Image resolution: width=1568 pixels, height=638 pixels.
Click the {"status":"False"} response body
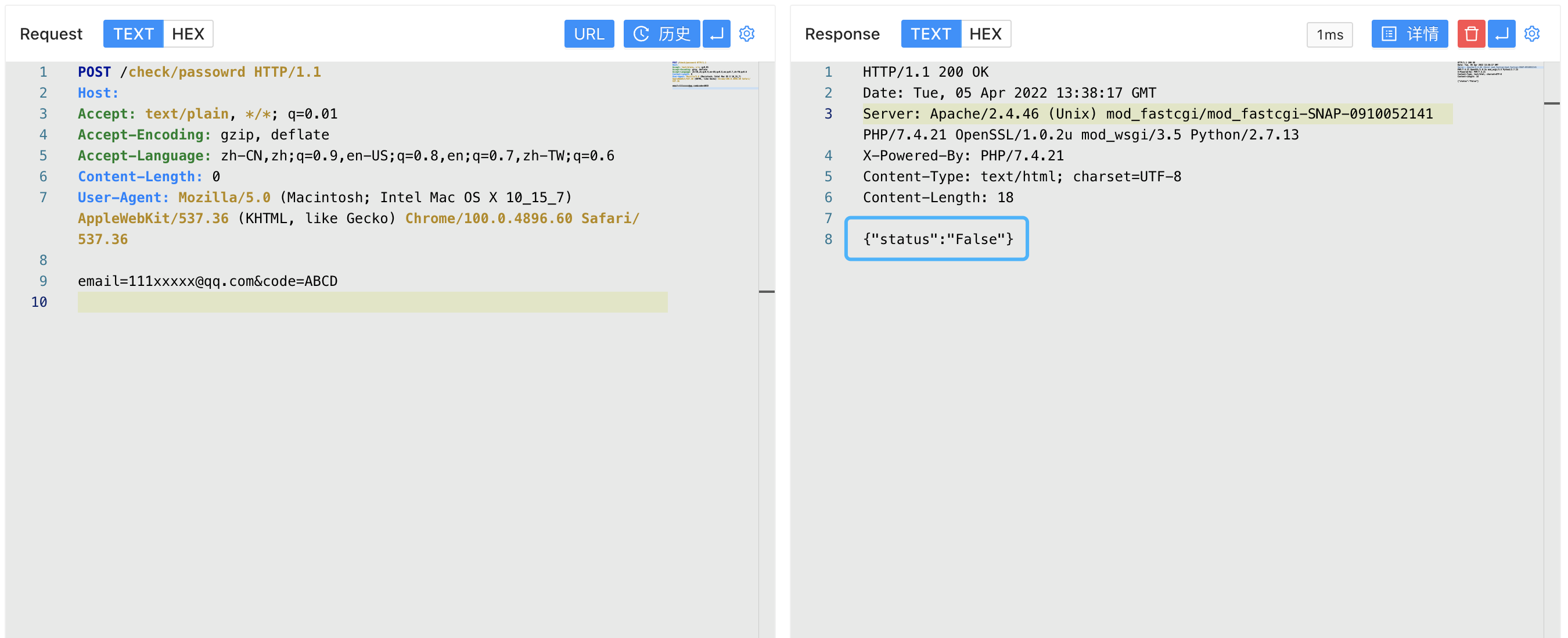938,239
